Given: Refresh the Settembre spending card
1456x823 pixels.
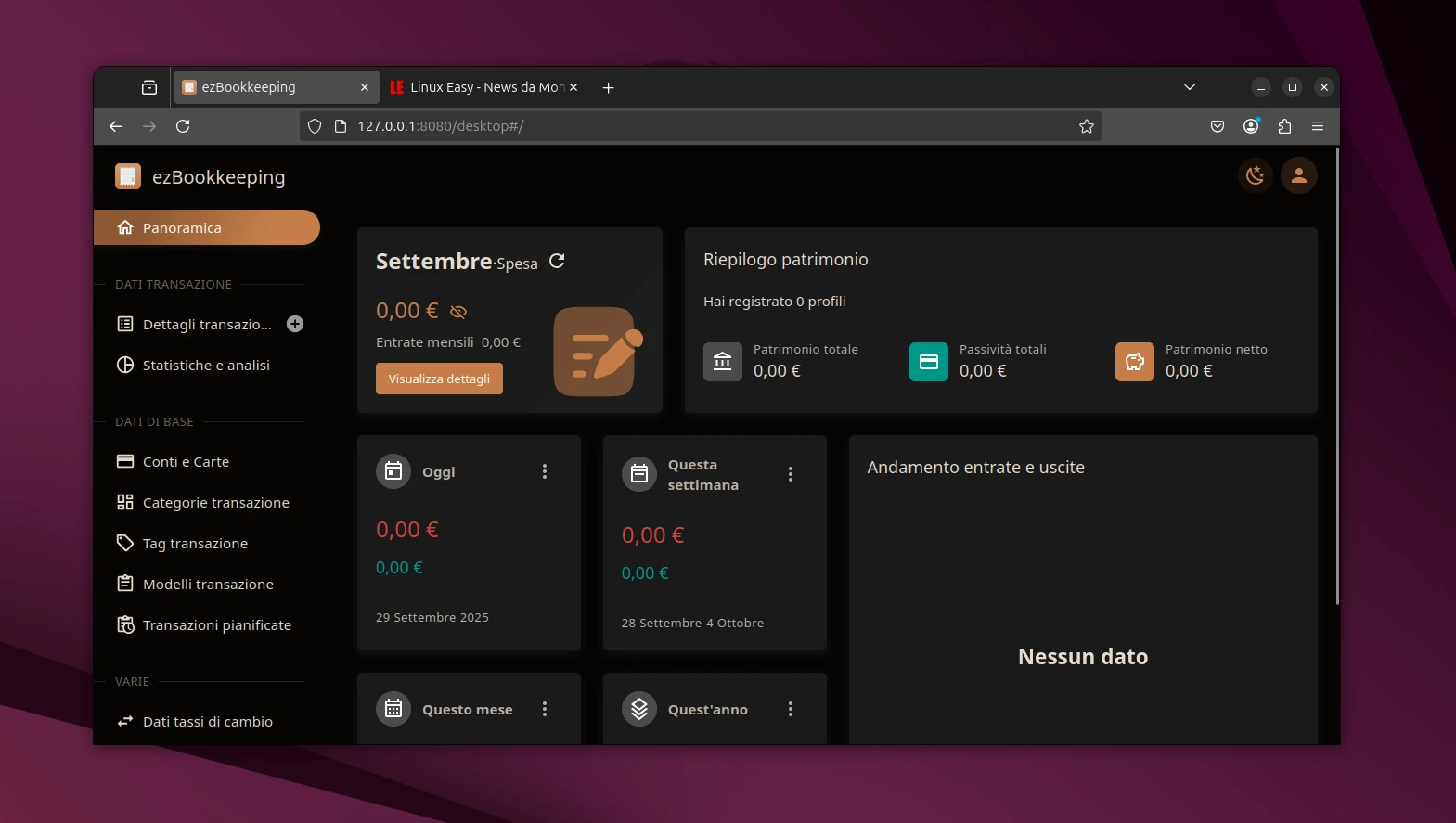Looking at the screenshot, I should pos(557,262).
